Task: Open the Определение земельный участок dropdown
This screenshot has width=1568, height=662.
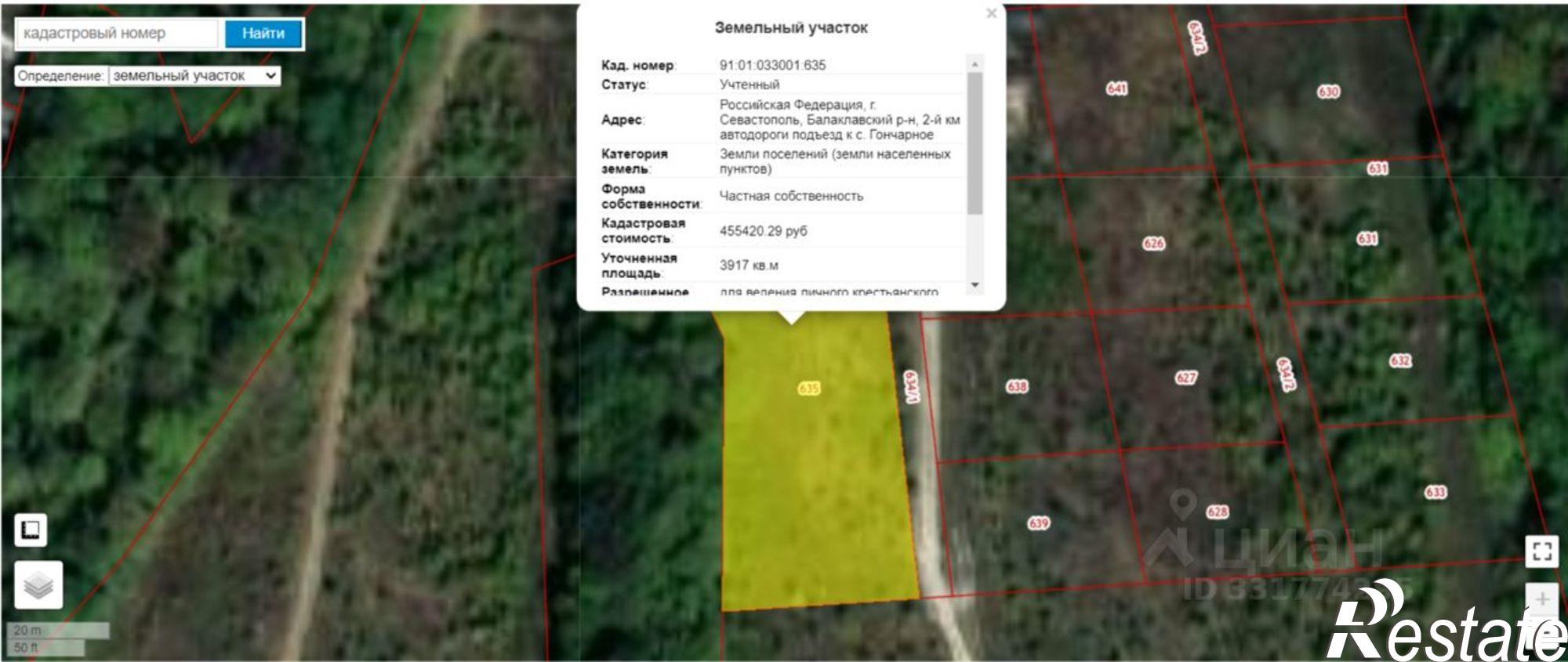Action: (194, 76)
